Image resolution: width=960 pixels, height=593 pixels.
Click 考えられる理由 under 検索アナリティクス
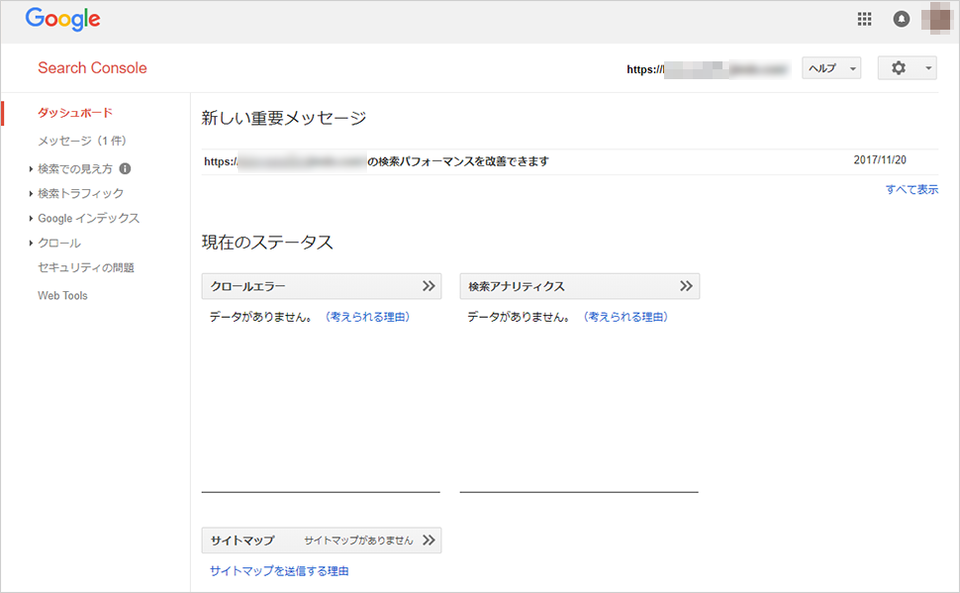625,317
